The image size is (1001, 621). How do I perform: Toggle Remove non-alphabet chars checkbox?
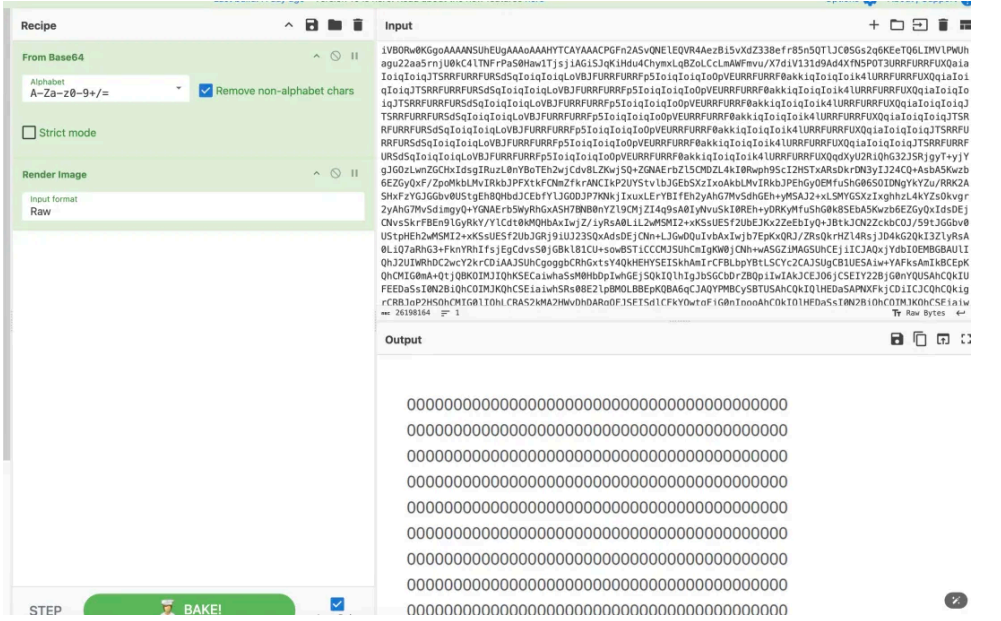point(206,91)
